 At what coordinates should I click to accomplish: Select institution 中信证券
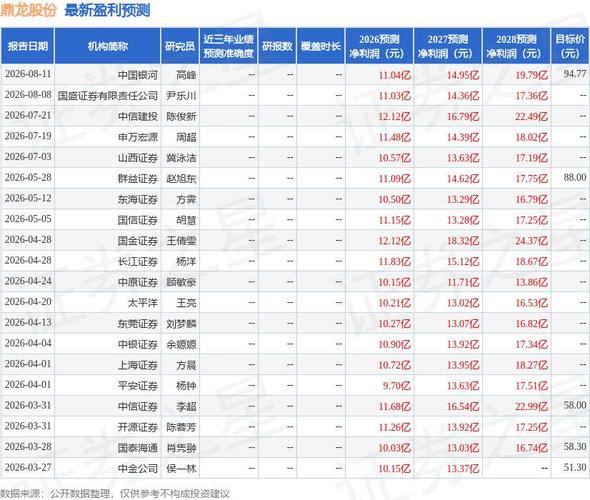point(138,406)
